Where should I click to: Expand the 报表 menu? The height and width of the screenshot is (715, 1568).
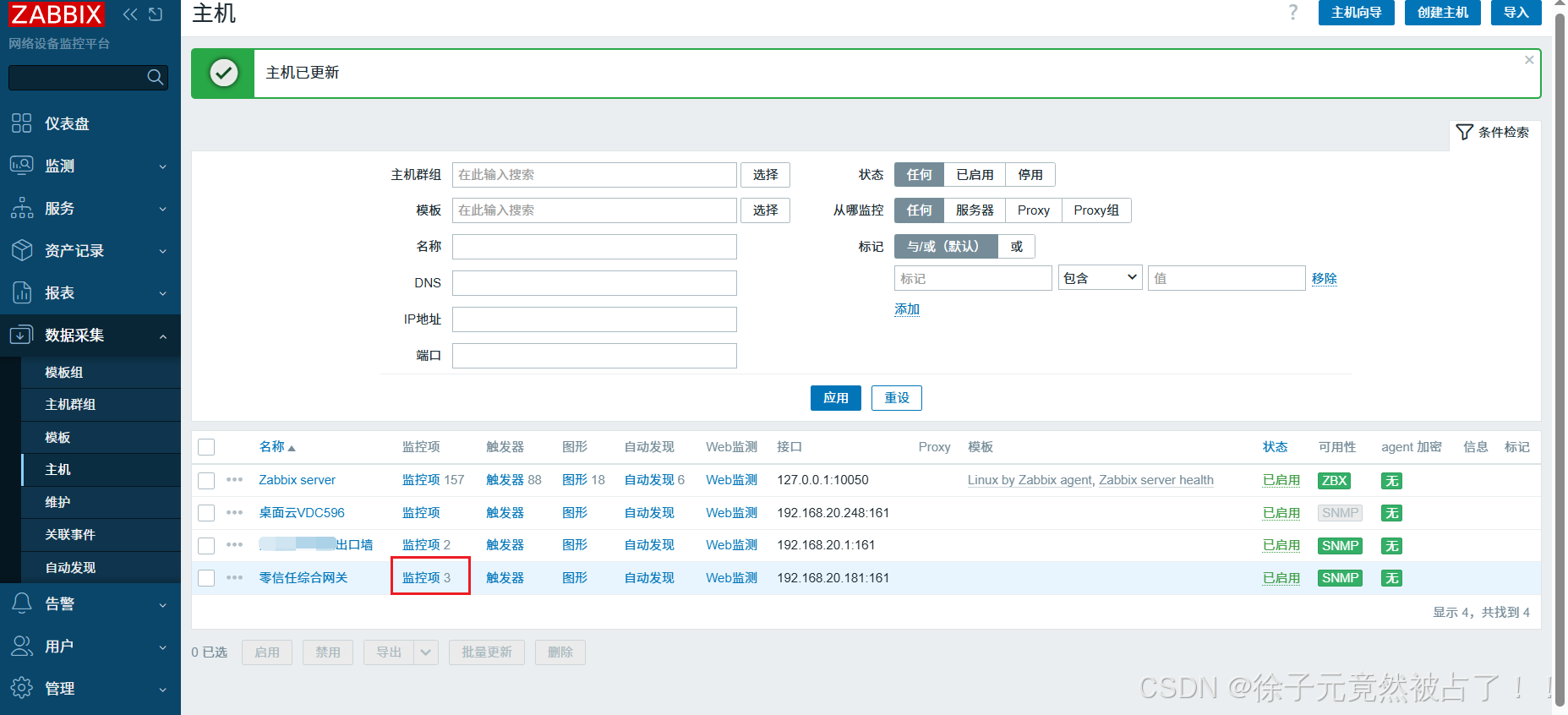[163, 293]
